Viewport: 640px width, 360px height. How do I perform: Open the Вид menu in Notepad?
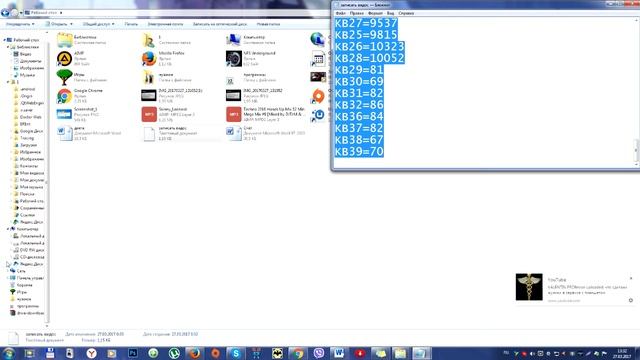(390, 13)
